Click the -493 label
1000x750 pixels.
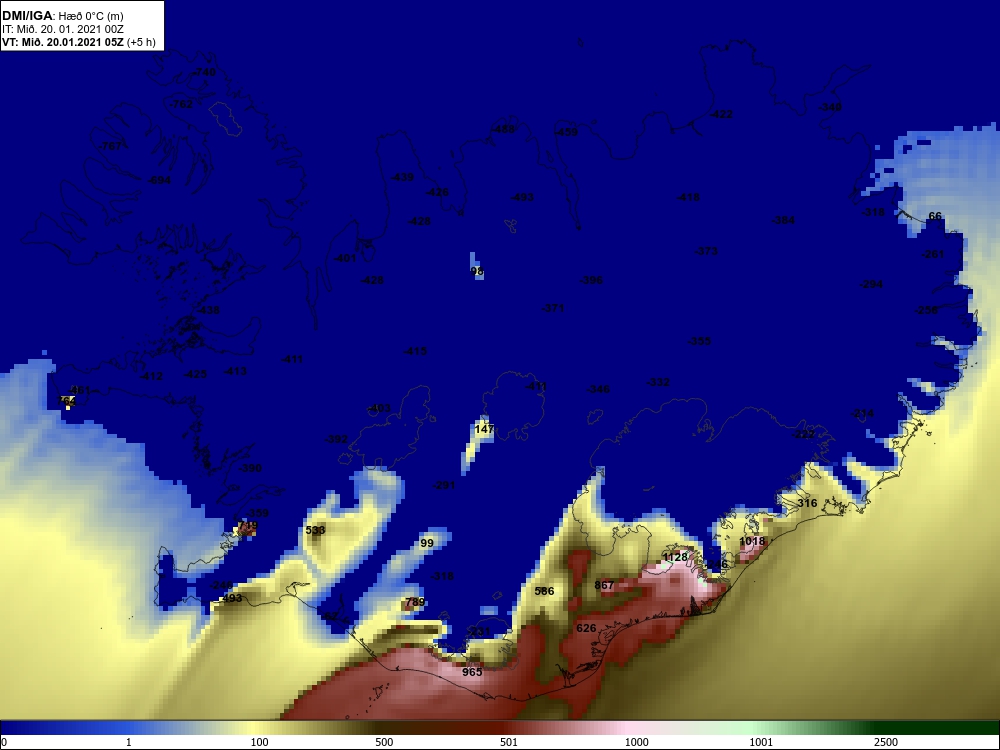click(x=522, y=197)
